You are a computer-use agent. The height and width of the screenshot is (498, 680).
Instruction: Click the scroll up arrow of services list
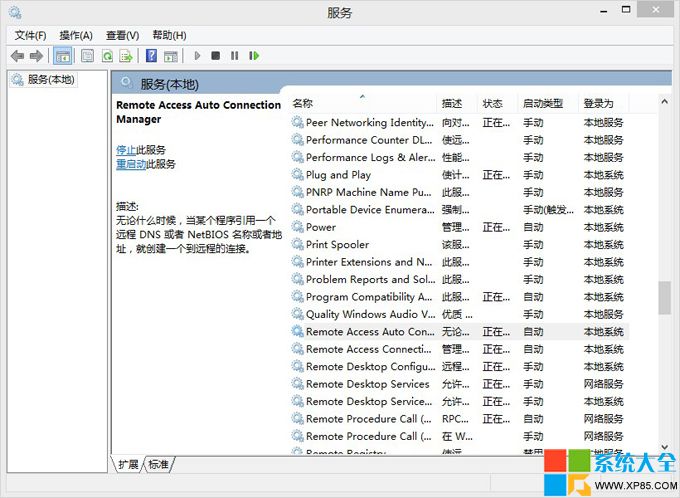pyautogui.click(x=664, y=102)
